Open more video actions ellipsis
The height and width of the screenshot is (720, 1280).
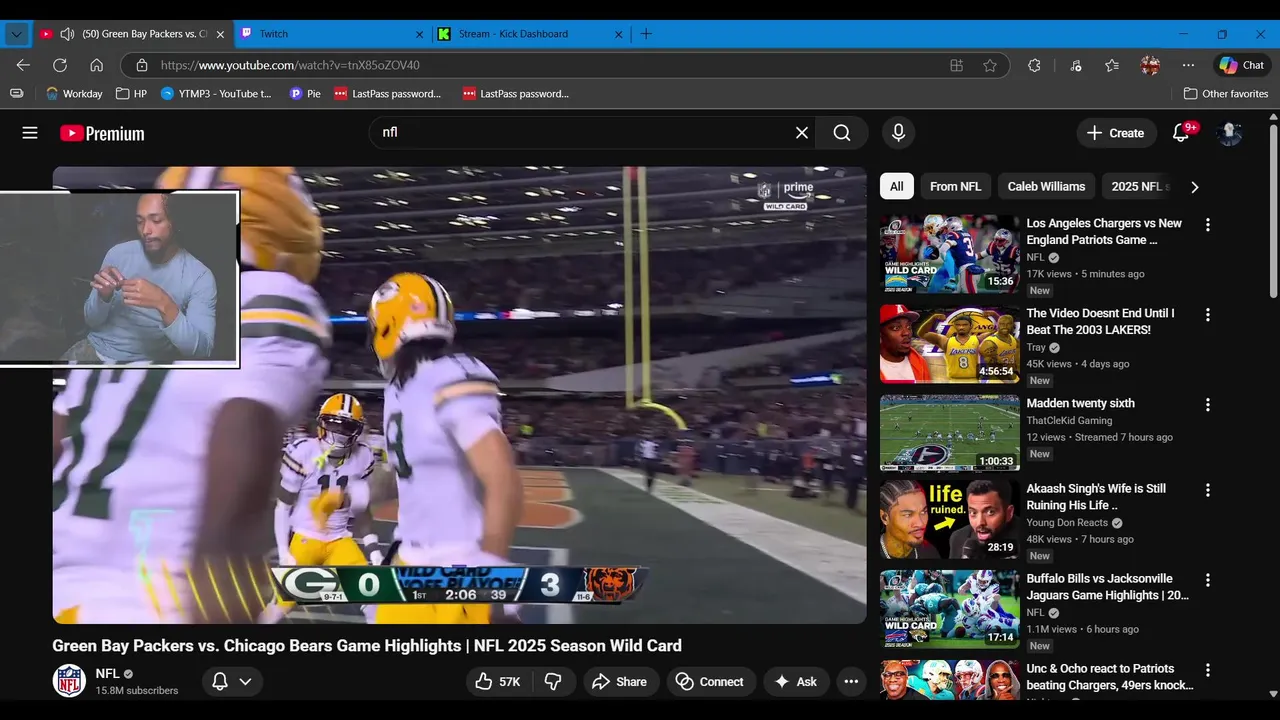[851, 681]
